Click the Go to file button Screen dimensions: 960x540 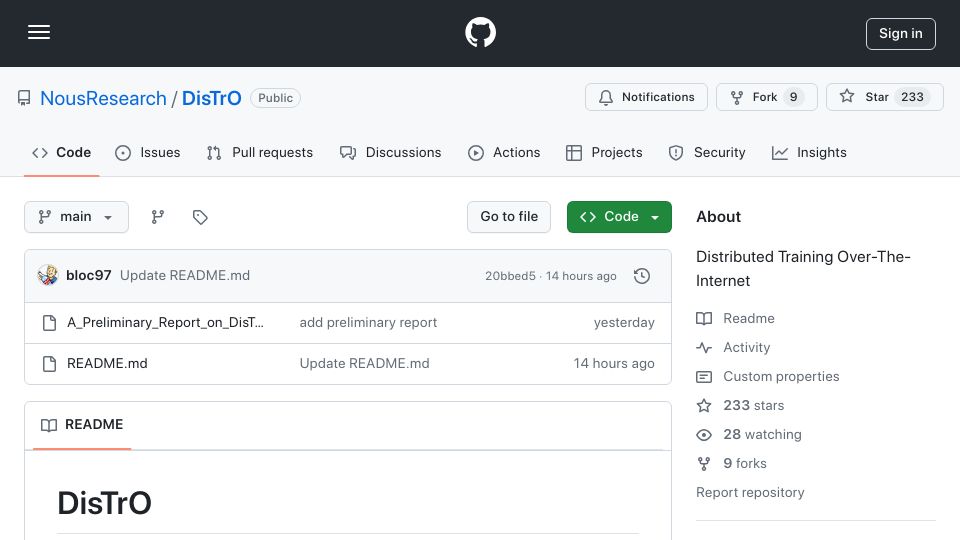point(509,217)
